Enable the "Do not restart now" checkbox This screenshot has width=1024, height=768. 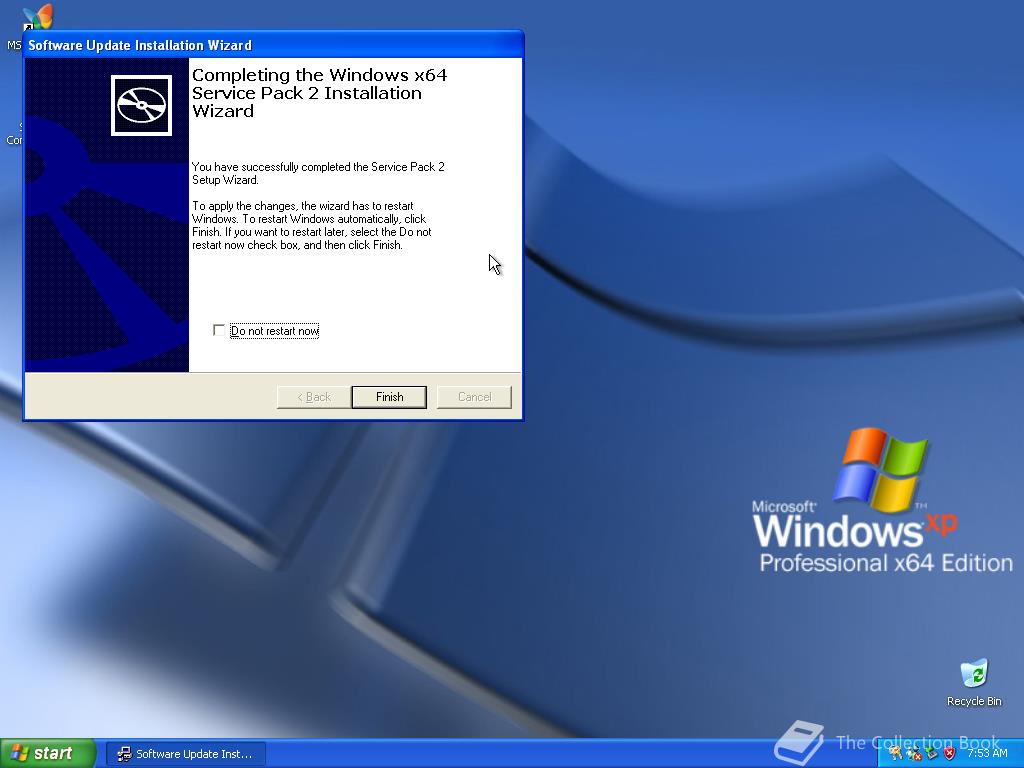(x=218, y=330)
